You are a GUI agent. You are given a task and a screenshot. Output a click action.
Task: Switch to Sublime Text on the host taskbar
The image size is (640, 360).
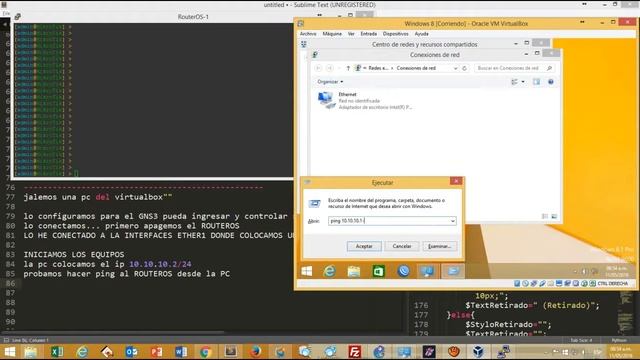[231, 352]
